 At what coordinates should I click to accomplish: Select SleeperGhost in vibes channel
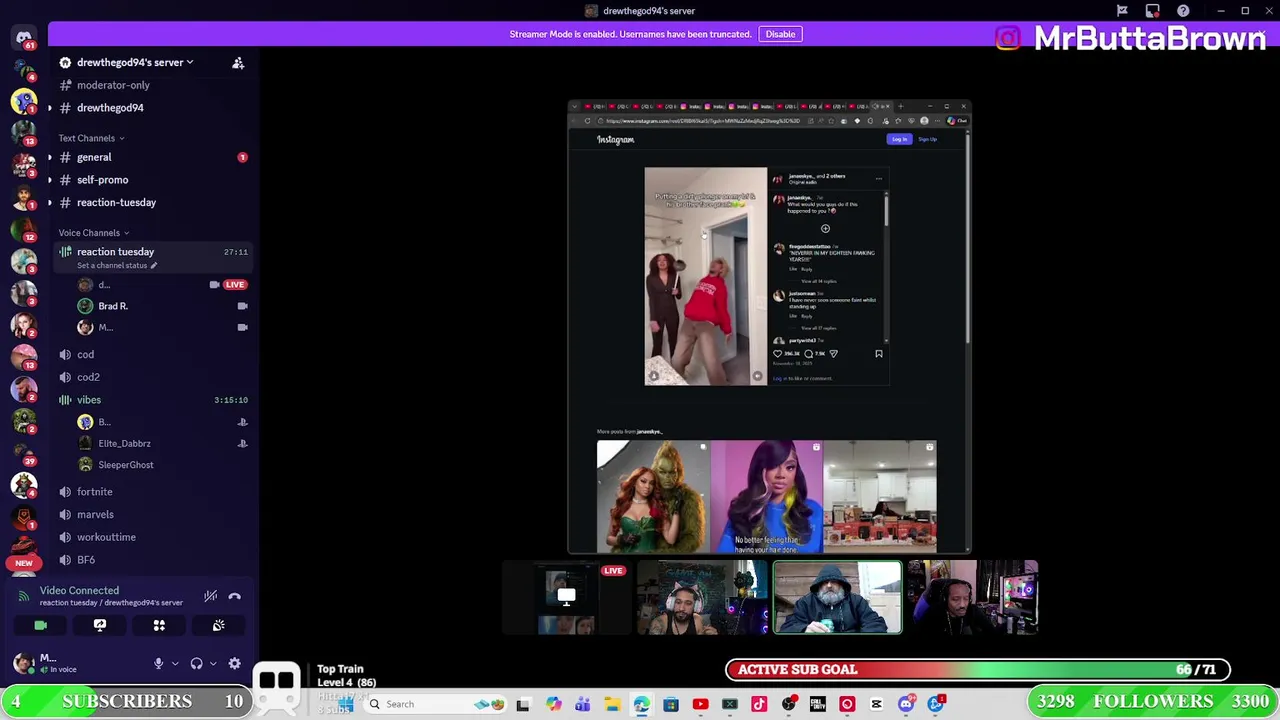pos(163,465)
